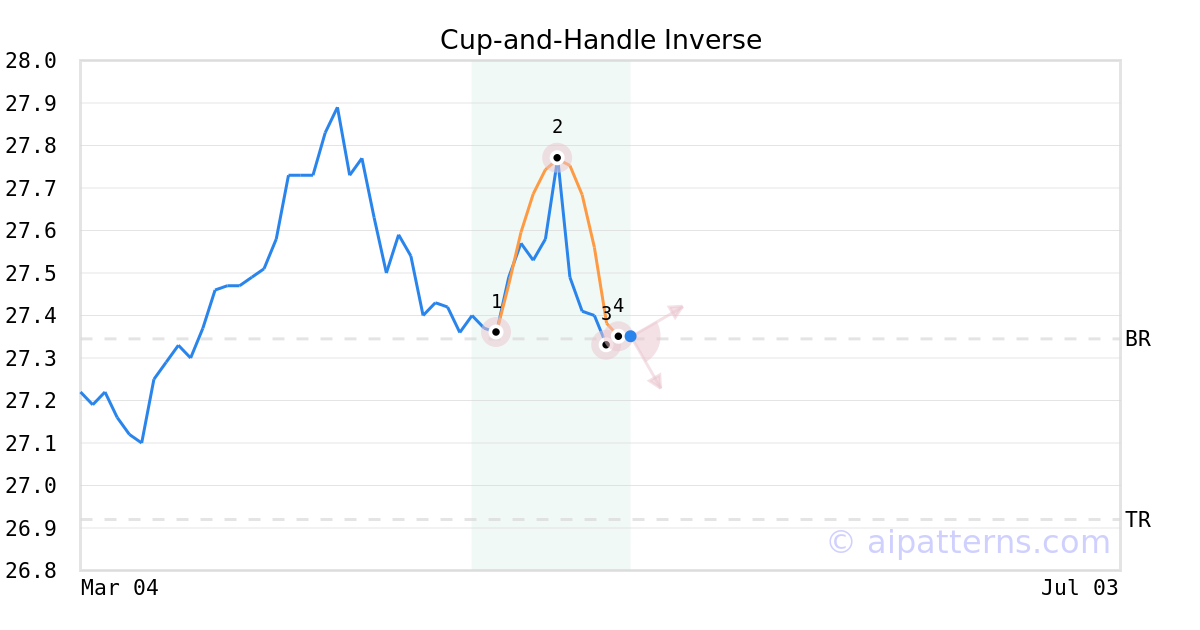Click the price line's lowest trough near 27.1

(141, 442)
